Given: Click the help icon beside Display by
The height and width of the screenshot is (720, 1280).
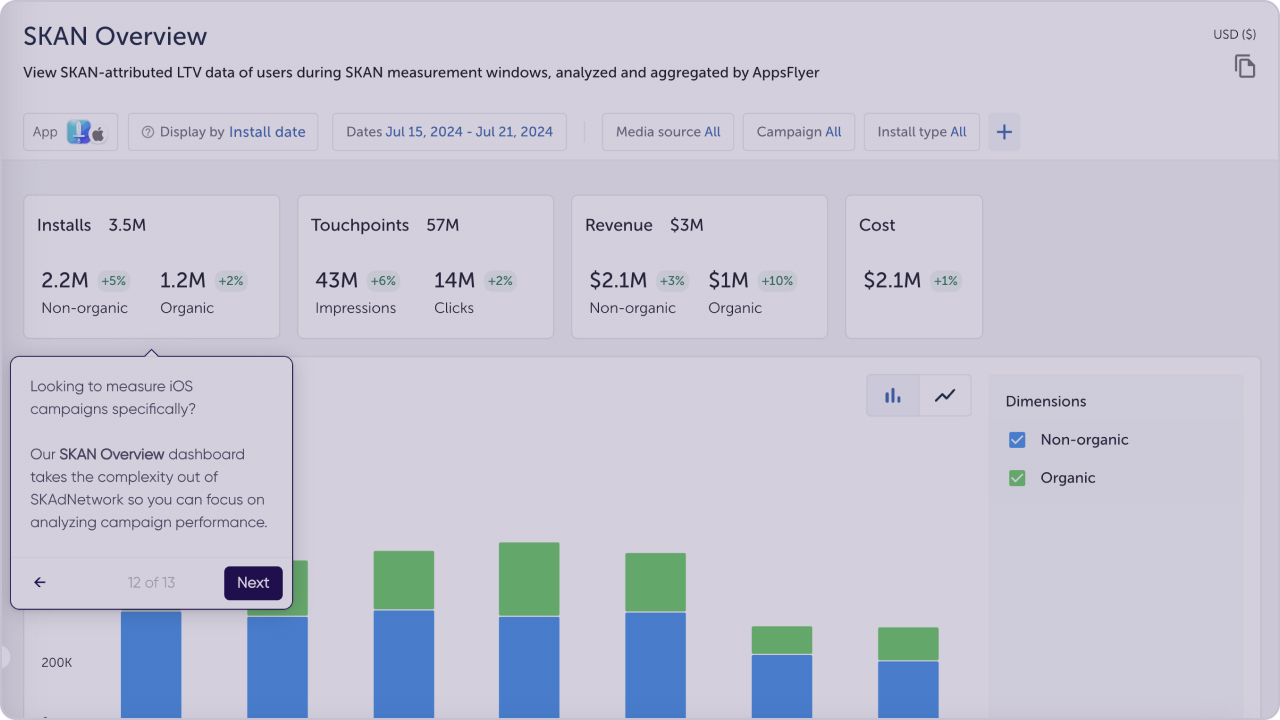Looking at the screenshot, I should pyautogui.click(x=148, y=132).
